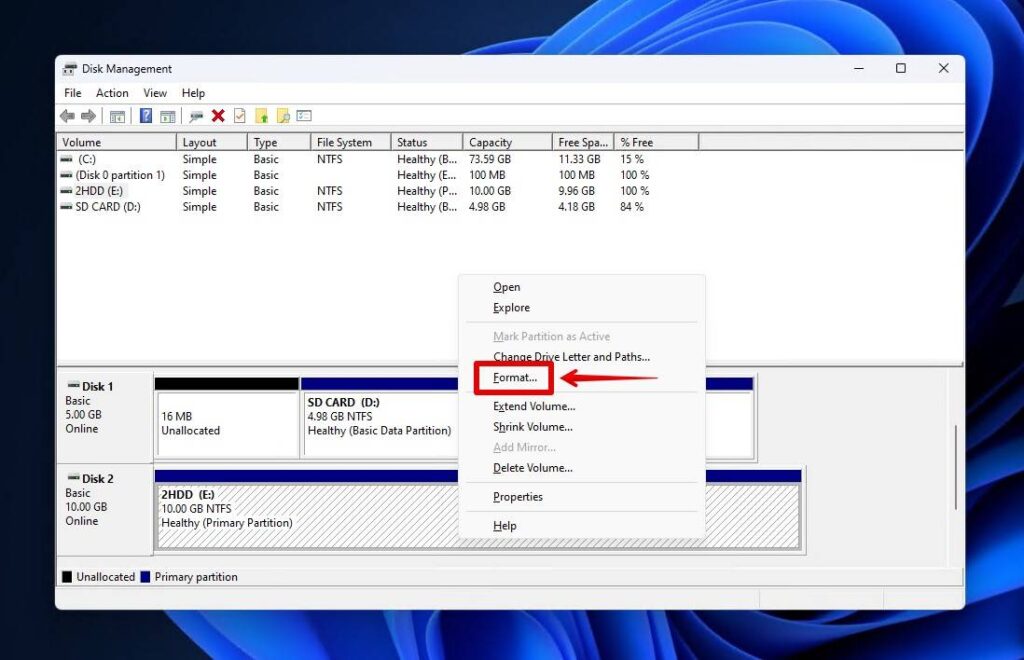The image size is (1024, 660).
Task: Click the Forward navigation arrow icon
Action: coord(89,115)
